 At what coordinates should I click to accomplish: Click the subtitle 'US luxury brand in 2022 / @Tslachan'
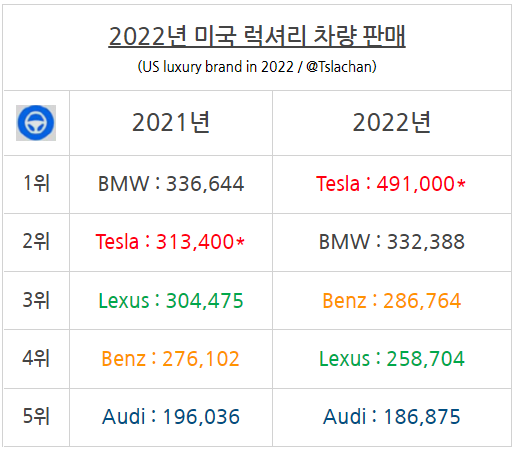[257, 67]
